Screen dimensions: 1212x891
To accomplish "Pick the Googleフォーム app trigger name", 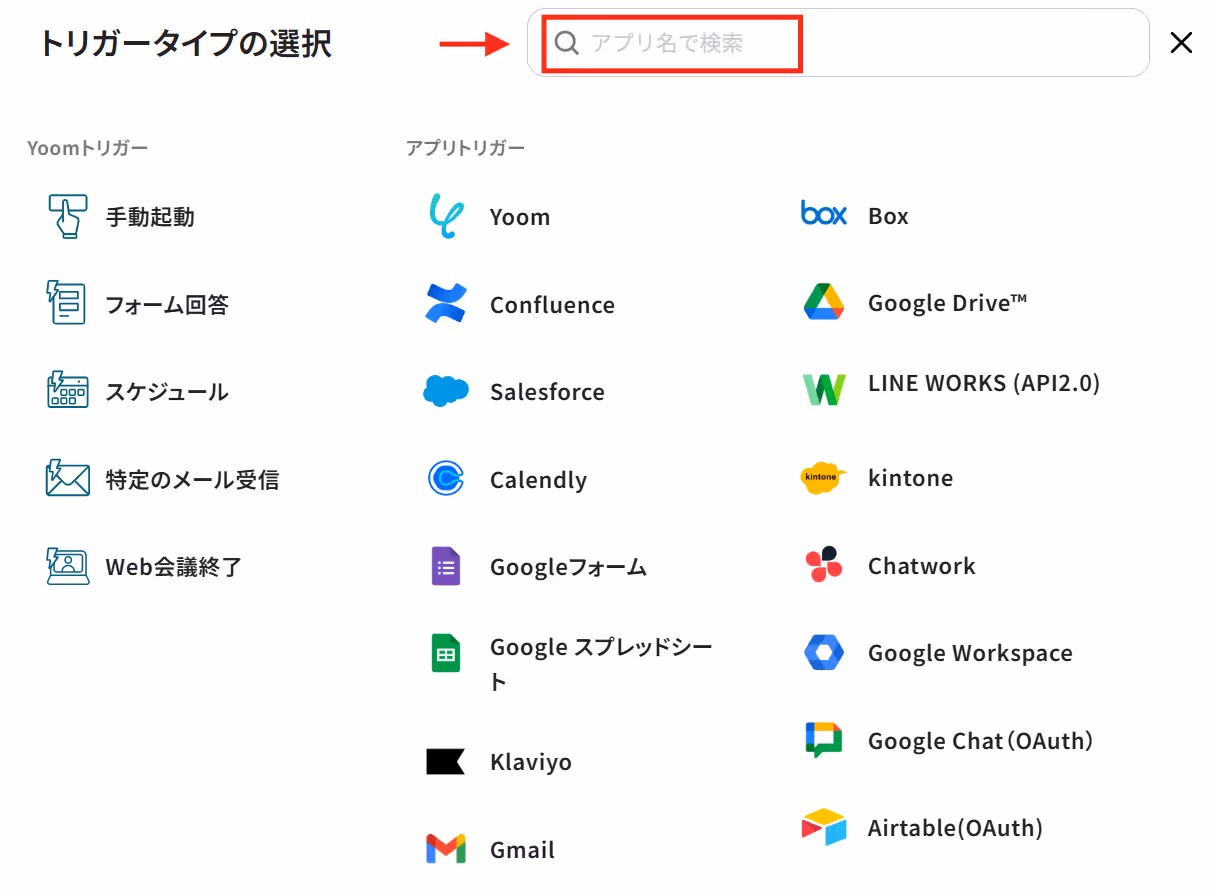I will 568,567.
